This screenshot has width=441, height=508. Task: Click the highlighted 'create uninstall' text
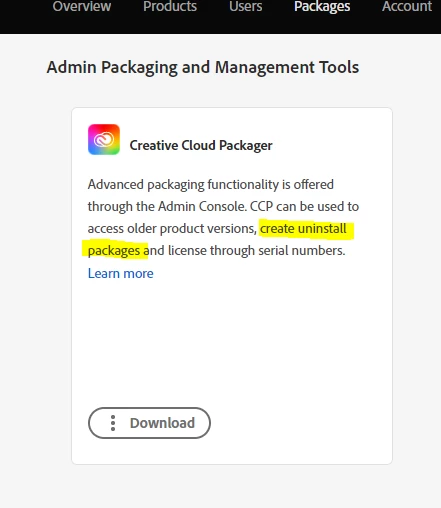click(x=303, y=229)
